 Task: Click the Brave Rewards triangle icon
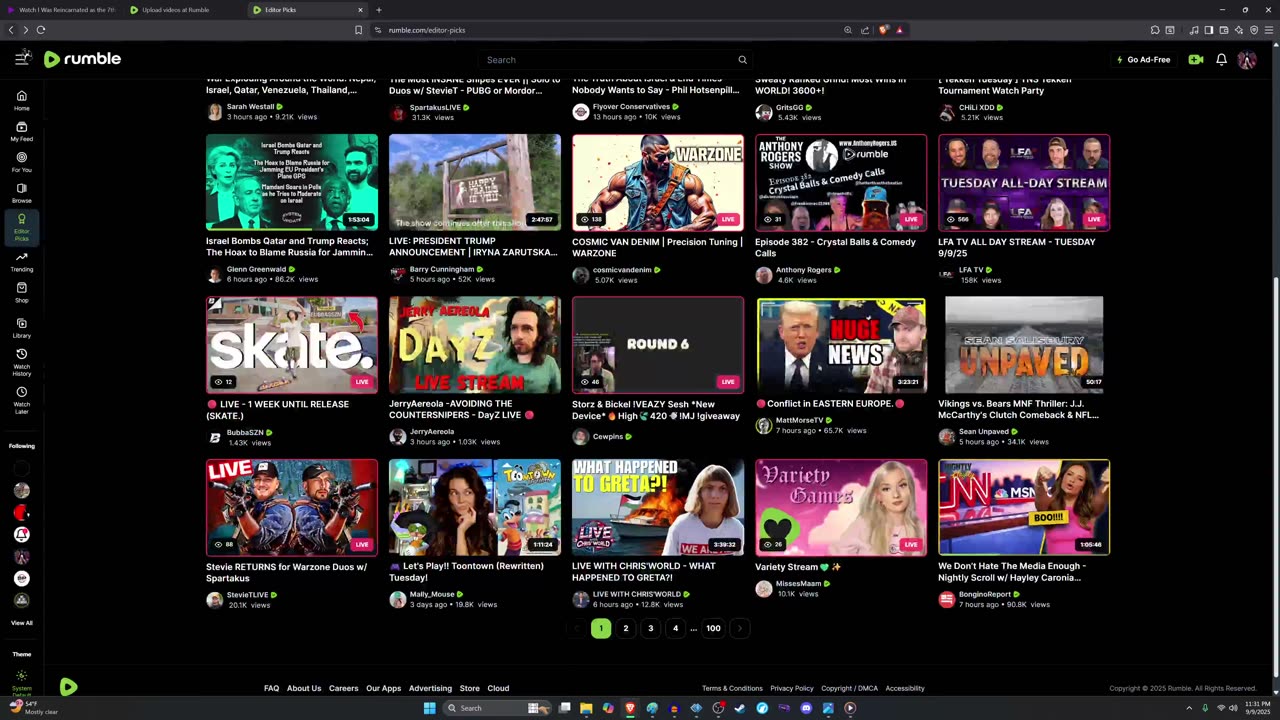click(x=899, y=30)
